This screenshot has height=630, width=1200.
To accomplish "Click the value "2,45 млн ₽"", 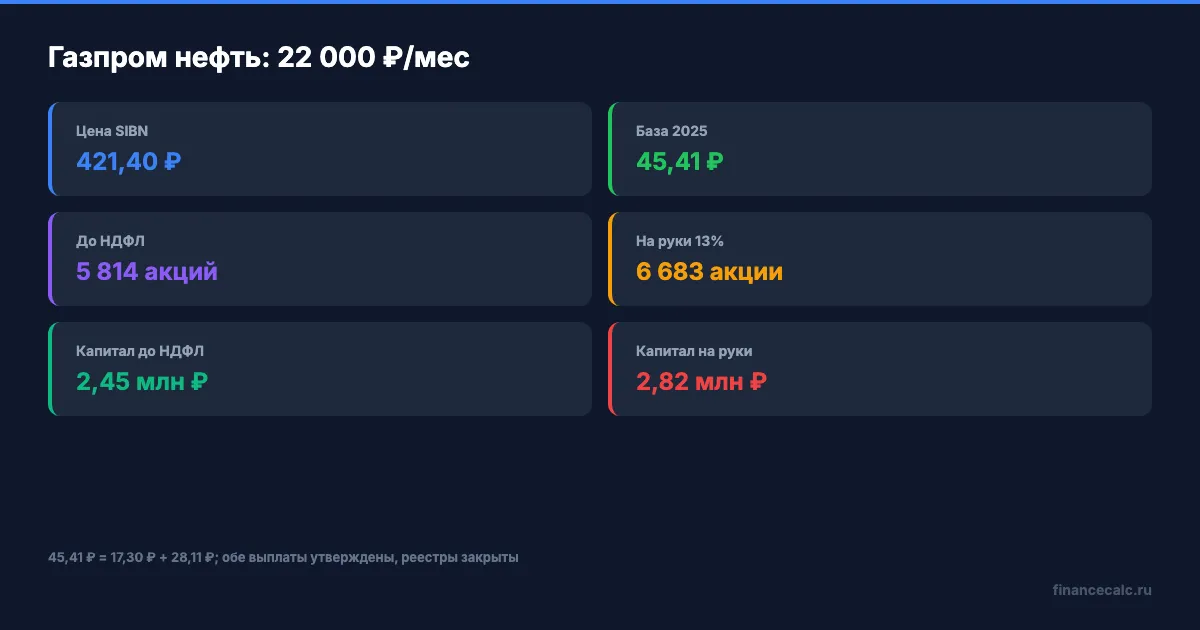I will [x=142, y=381].
